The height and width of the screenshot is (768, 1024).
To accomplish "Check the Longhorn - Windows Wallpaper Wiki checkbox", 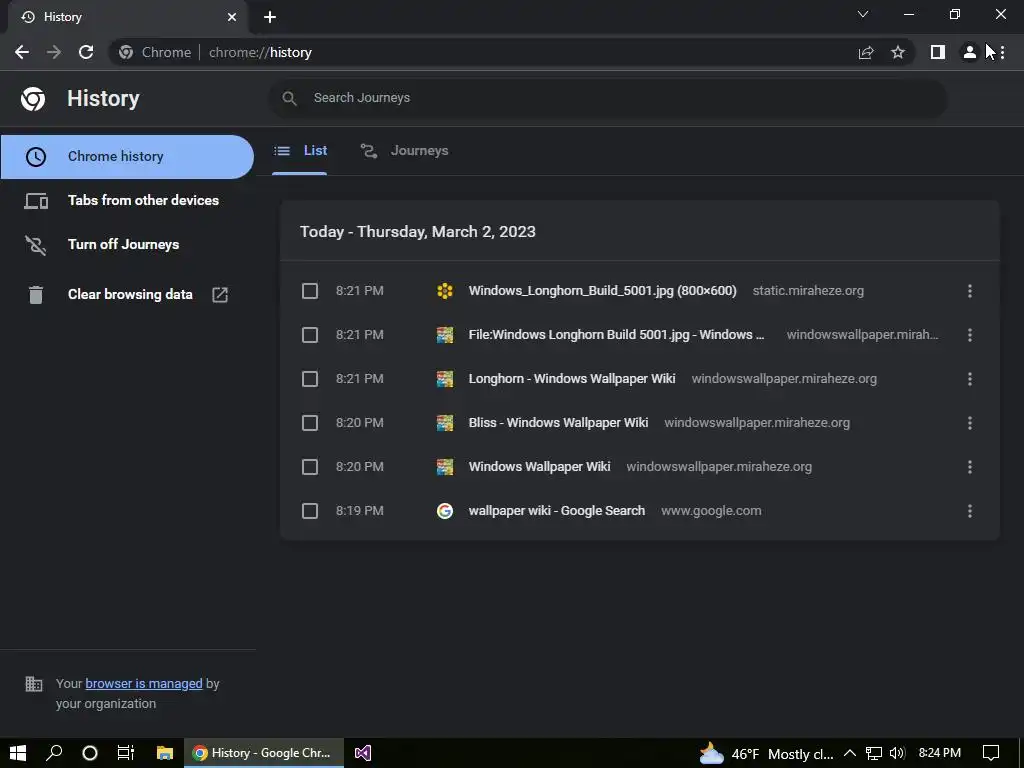I will tap(310, 379).
